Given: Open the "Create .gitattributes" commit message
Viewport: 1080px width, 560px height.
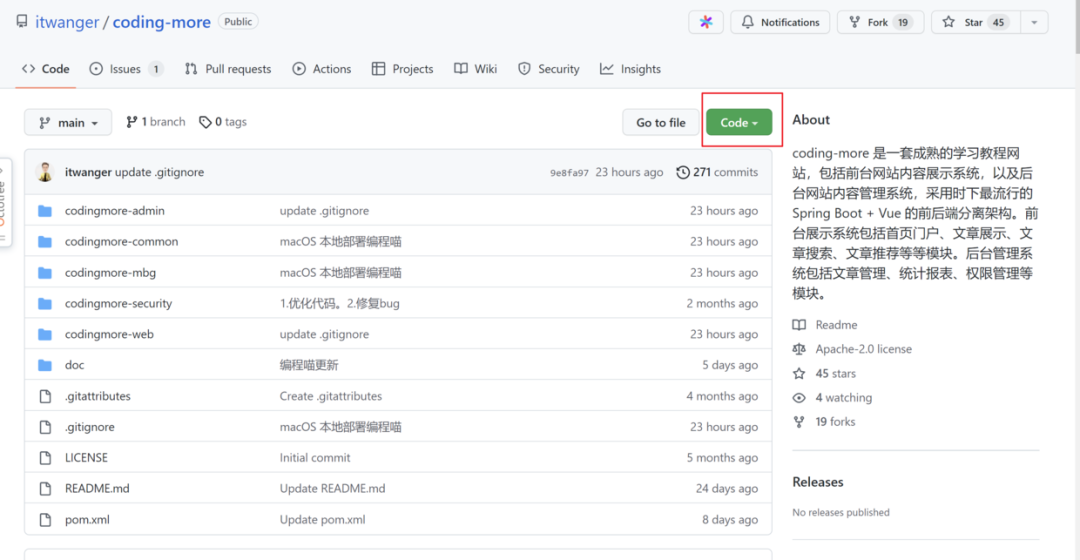Looking at the screenshot, I should (x=331, y=396).
